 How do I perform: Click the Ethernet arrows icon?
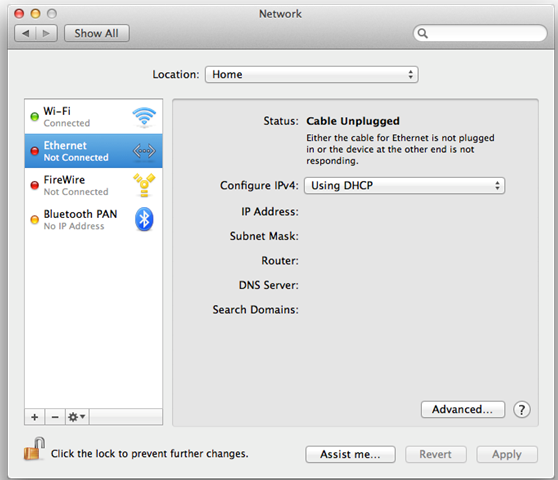click(144, 151)
